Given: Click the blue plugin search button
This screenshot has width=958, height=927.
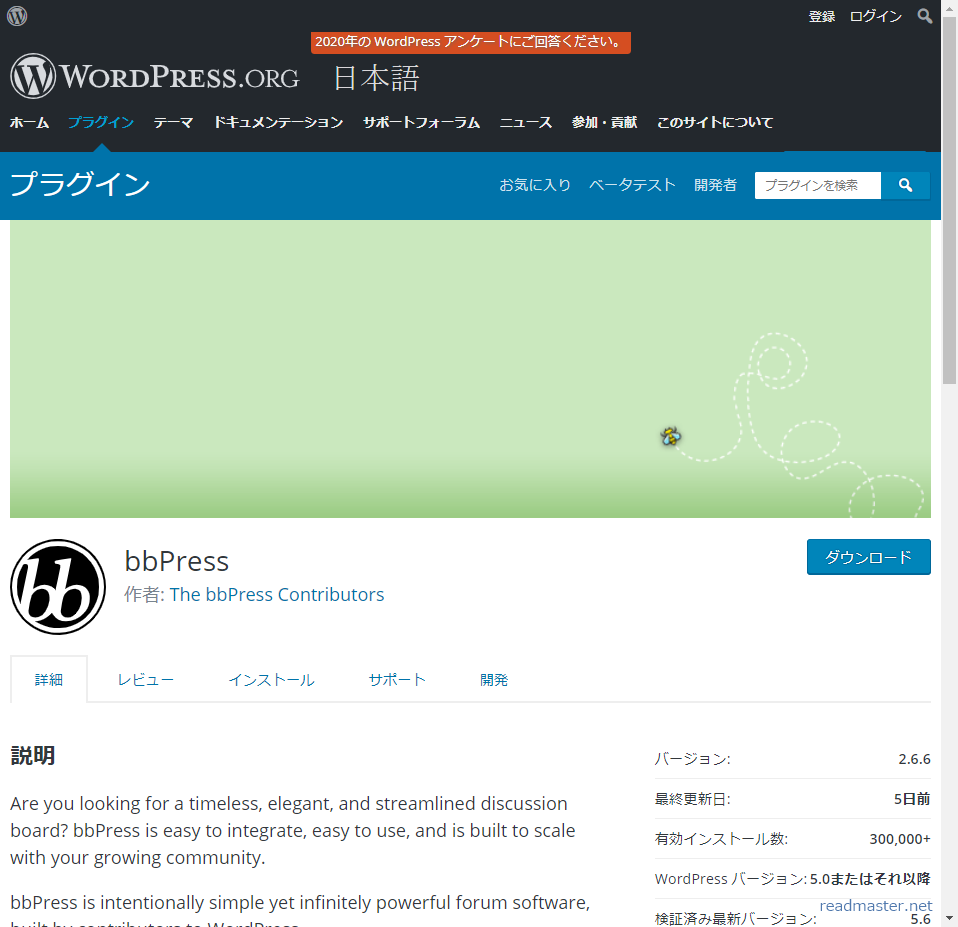Looking at the screenshot, I should coord(906,185).
